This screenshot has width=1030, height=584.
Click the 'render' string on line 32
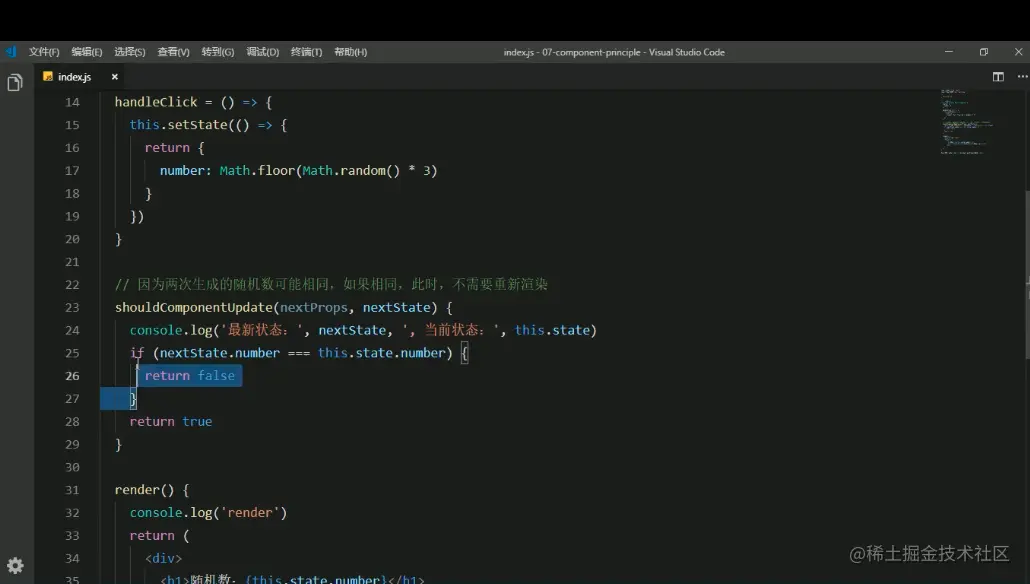pyautogui.click(x=250, y=513)
